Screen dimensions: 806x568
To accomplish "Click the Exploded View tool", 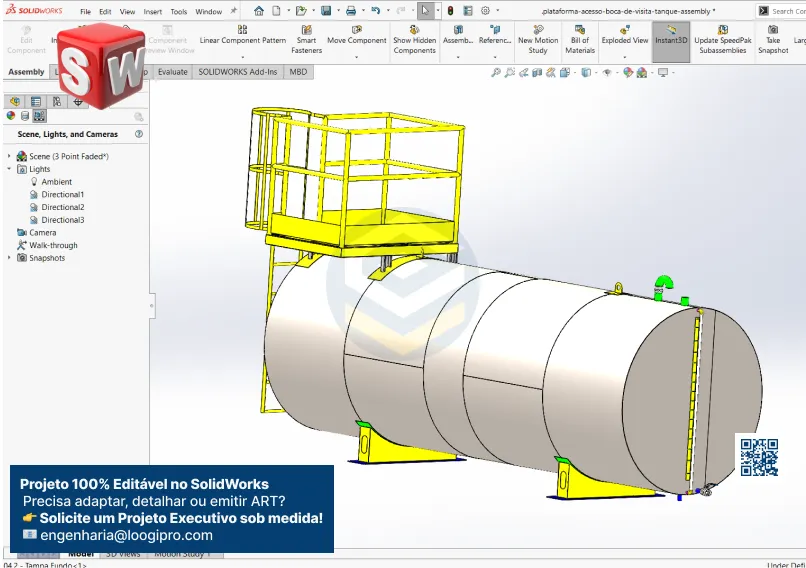I will pyautogui.click(x=624, y=36).
